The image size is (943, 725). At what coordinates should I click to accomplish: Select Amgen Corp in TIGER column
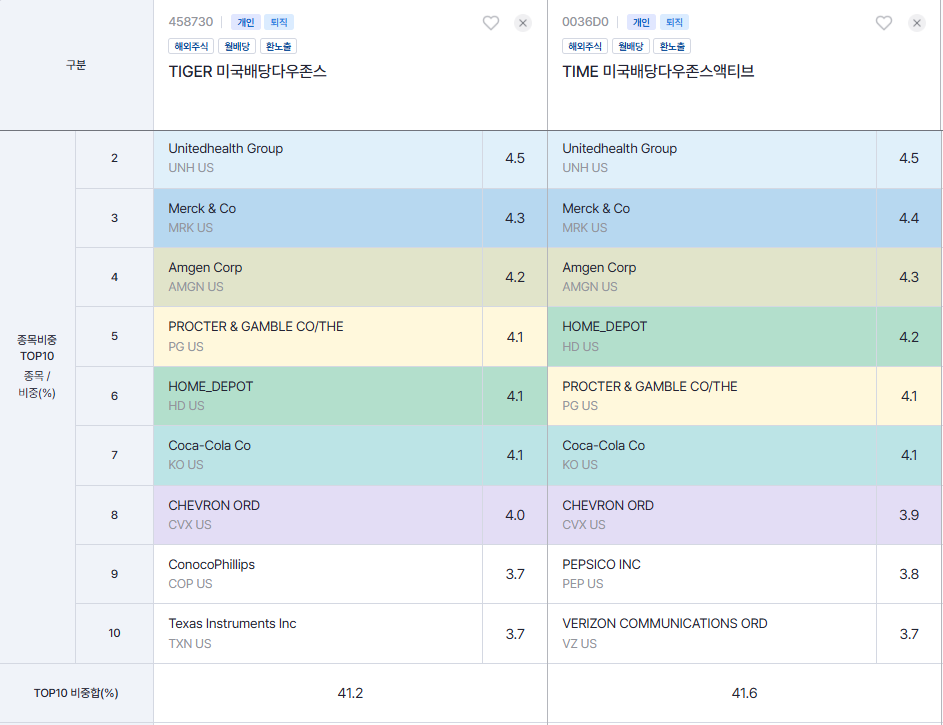tap(318, 277)
